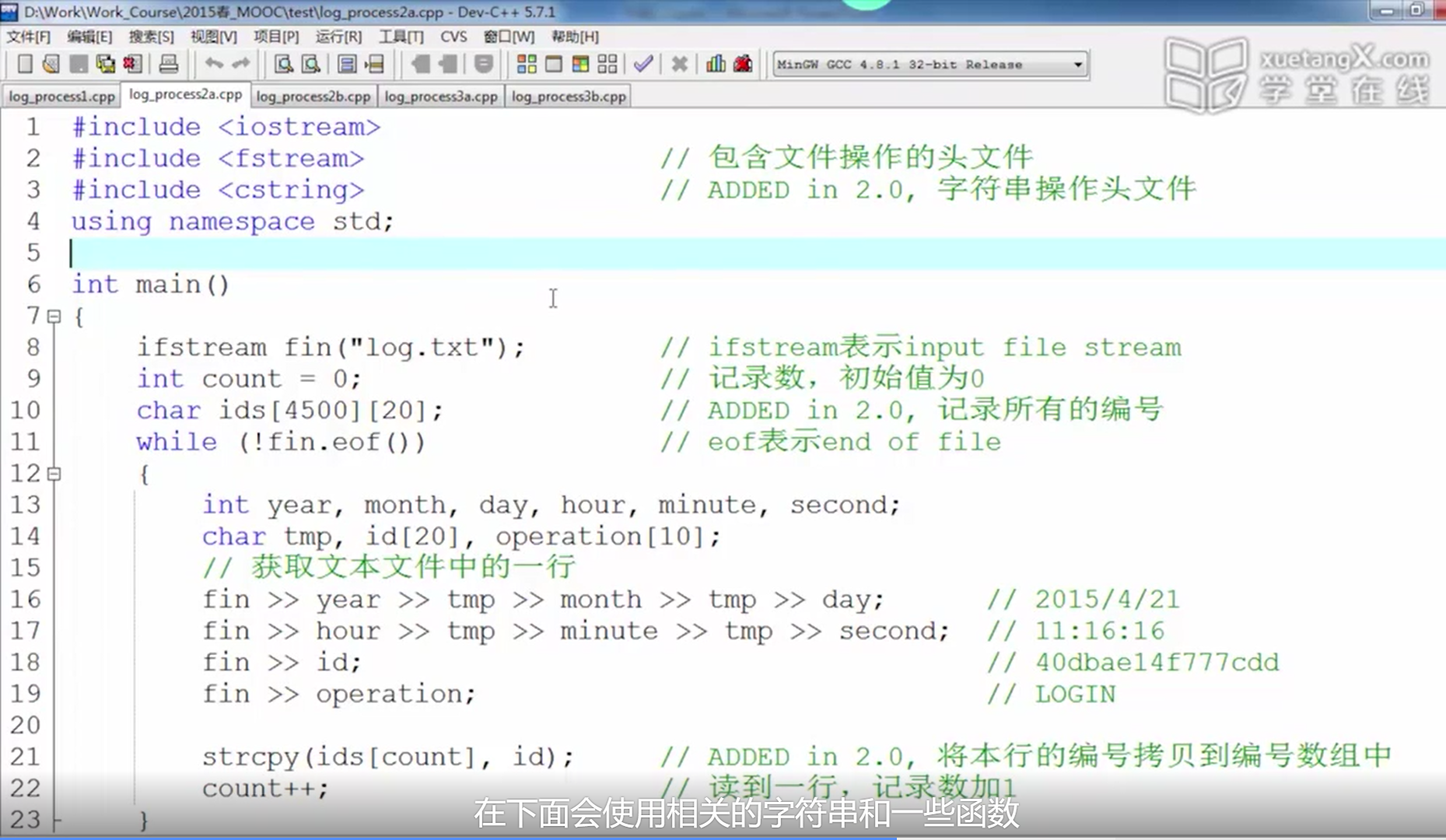Restore down the Dev-C++ window
The height and width of the screenshot is (840, 1446).
coord(1416,10)
